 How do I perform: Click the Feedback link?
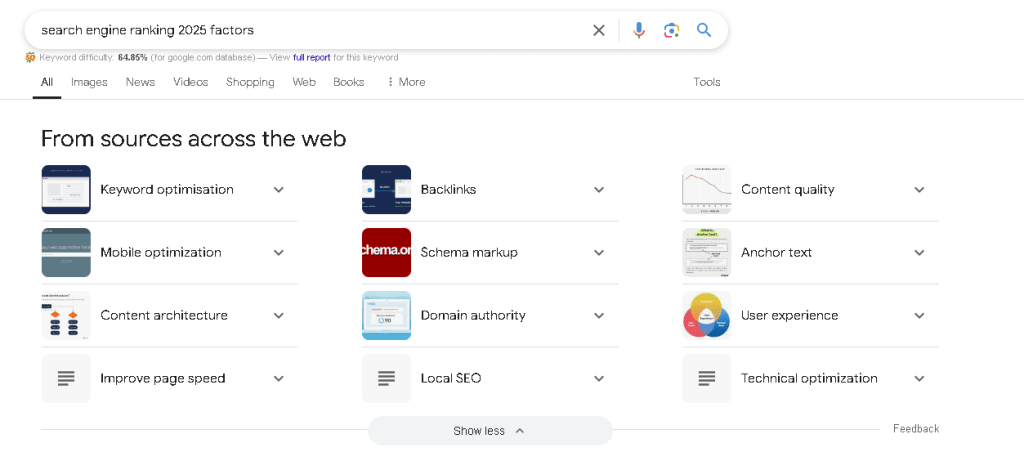916,429
